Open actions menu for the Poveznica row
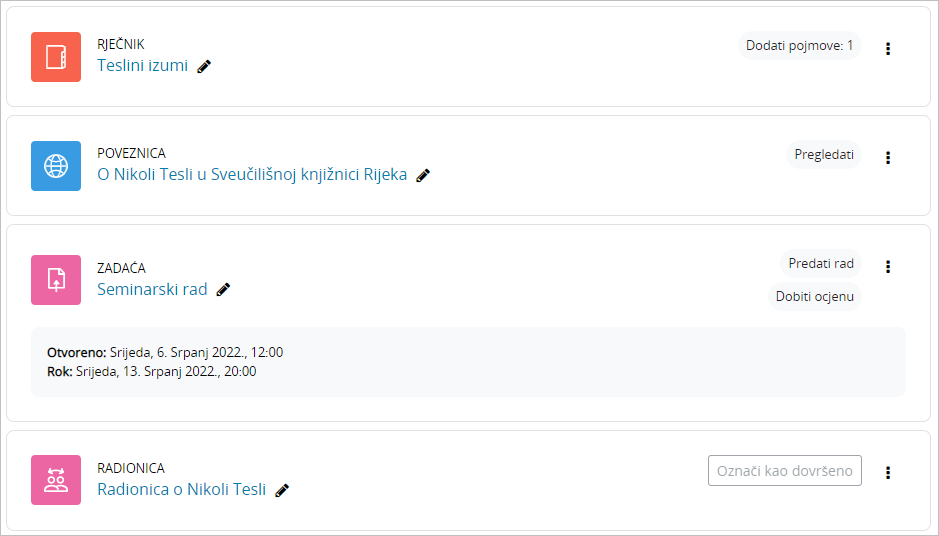The width and height of the screenshot is (939, 536). (888, 157)
